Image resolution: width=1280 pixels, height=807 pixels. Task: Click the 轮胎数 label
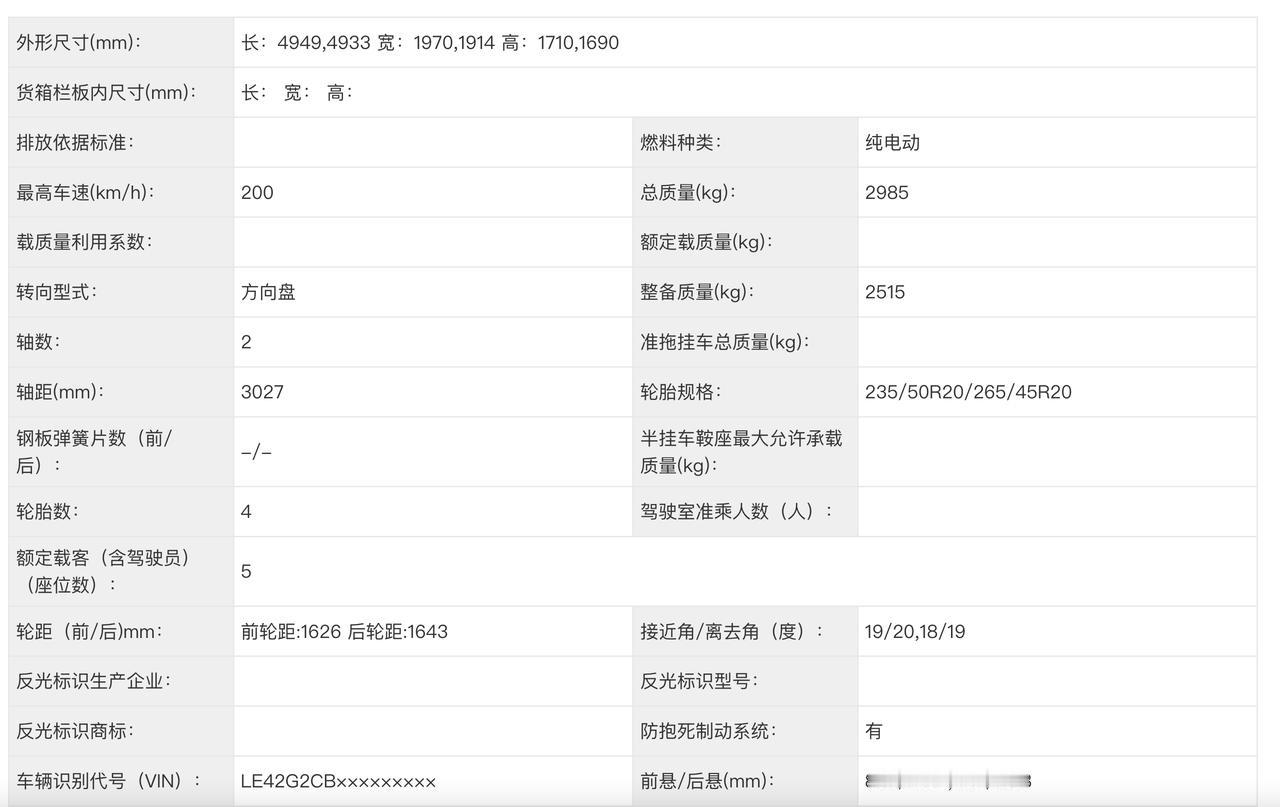click(47, 512)
